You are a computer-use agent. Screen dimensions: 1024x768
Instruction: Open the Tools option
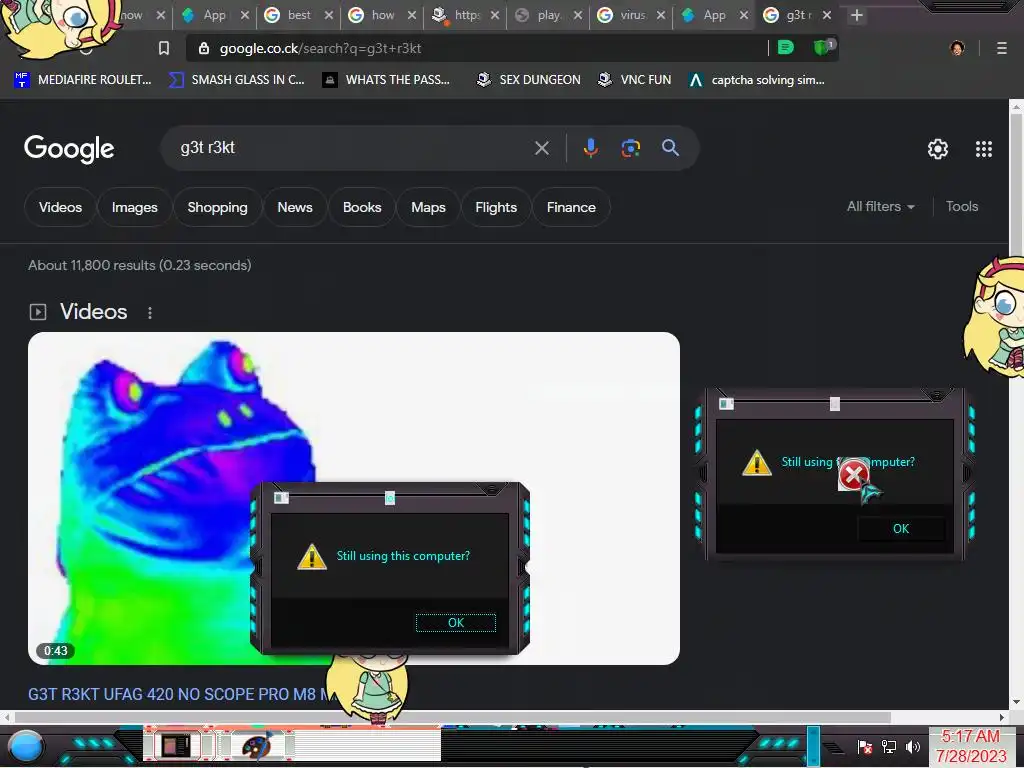[x=961, y=206]
